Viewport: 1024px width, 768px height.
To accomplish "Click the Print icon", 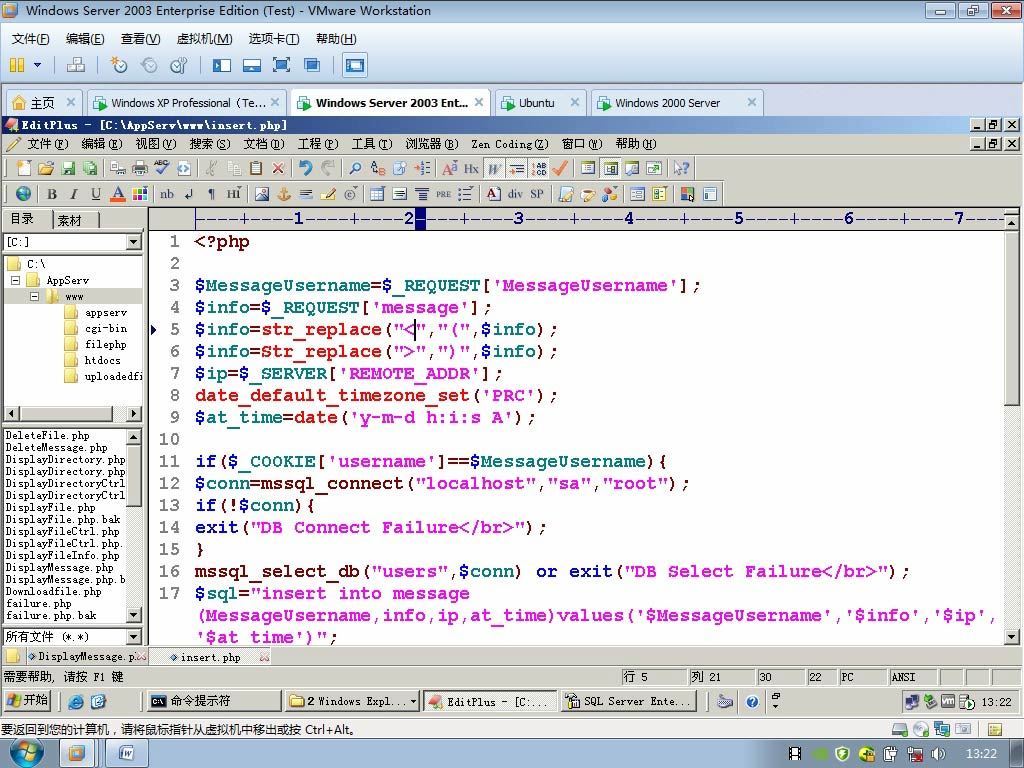I will point(140,168).
